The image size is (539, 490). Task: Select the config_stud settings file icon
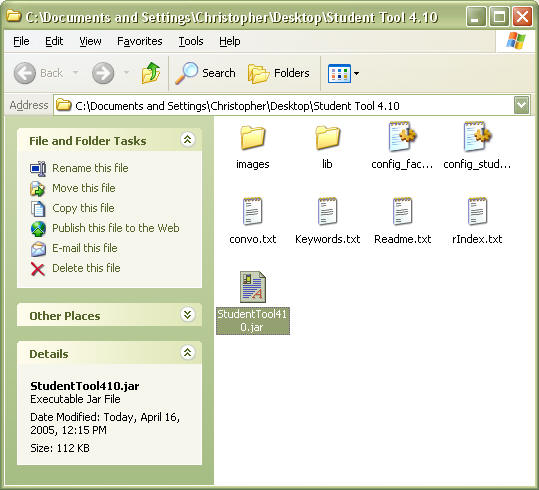click(x=477, y=137)
